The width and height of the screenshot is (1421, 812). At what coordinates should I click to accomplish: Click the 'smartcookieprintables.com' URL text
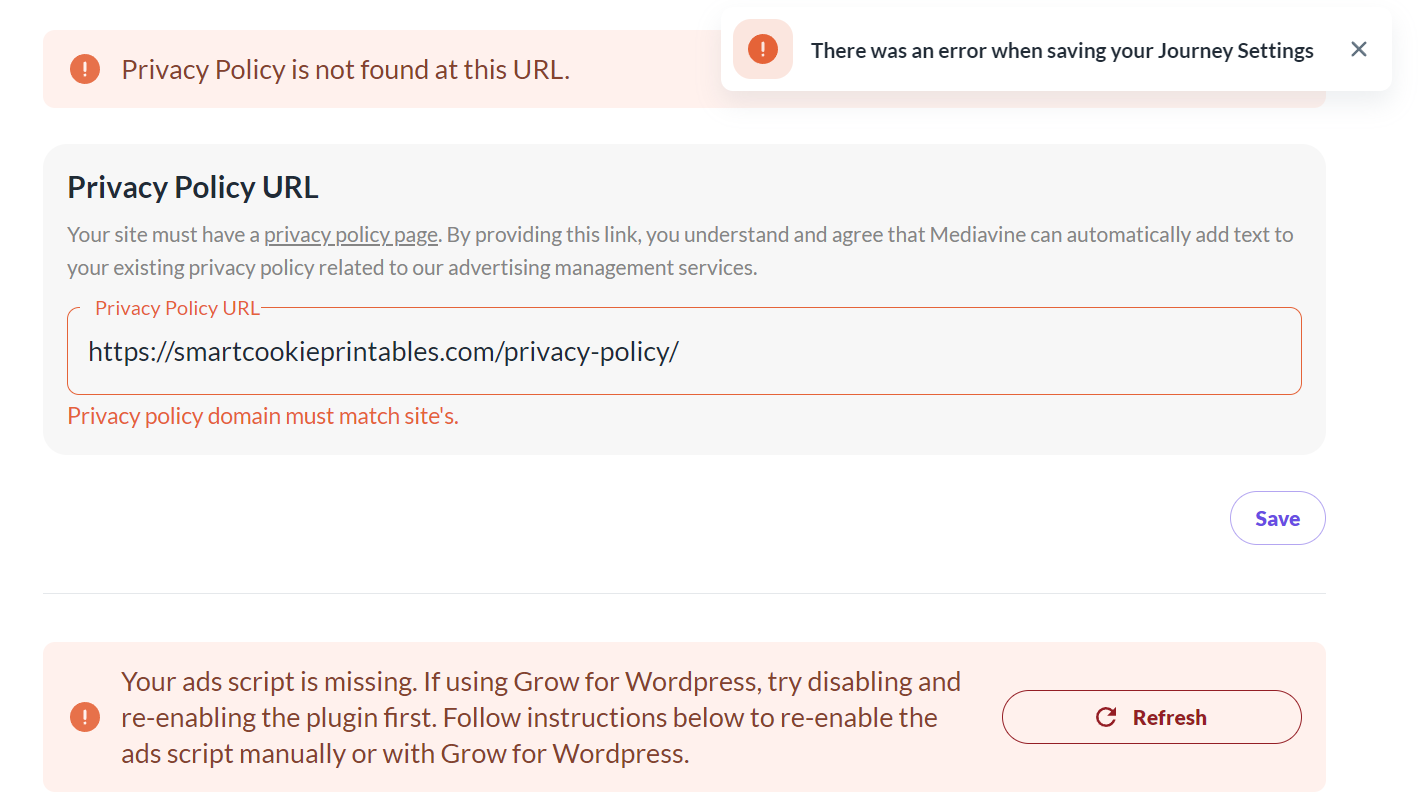[x=335, y=352]
